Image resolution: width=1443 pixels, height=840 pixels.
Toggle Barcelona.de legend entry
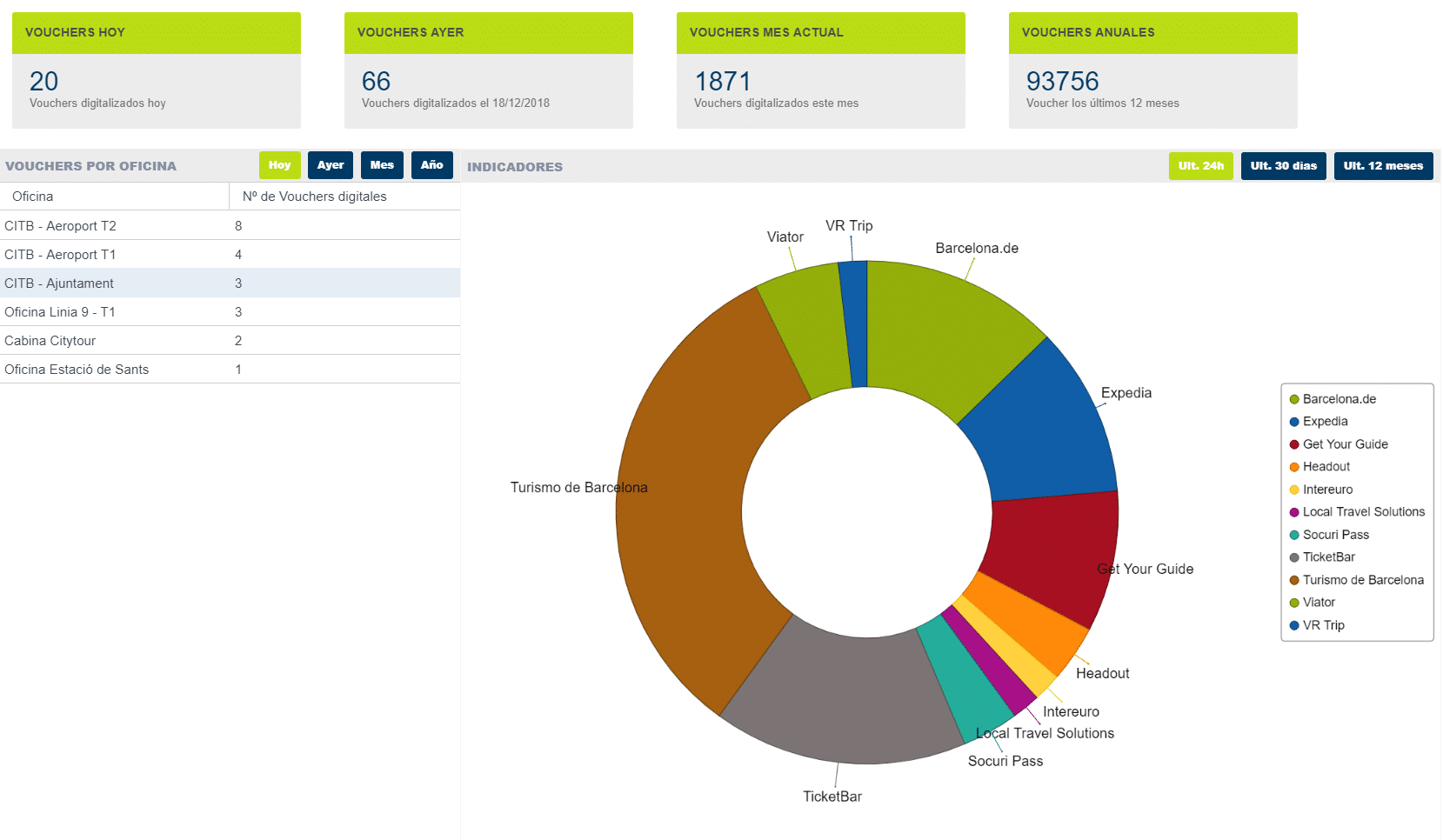pyautogui.click(x=1333, y=399)
